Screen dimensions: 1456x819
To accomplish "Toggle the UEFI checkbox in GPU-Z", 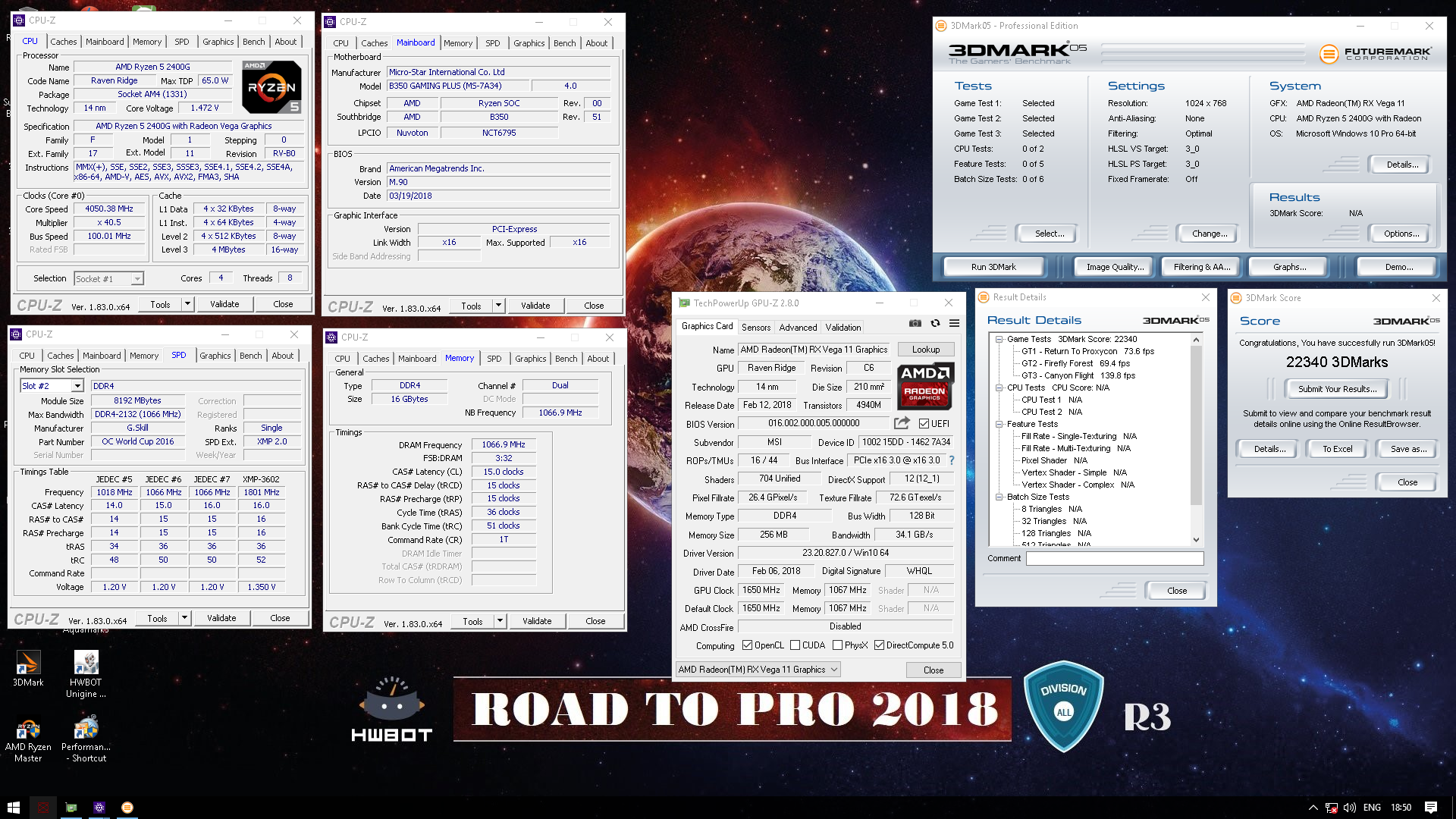I will 924,423.
